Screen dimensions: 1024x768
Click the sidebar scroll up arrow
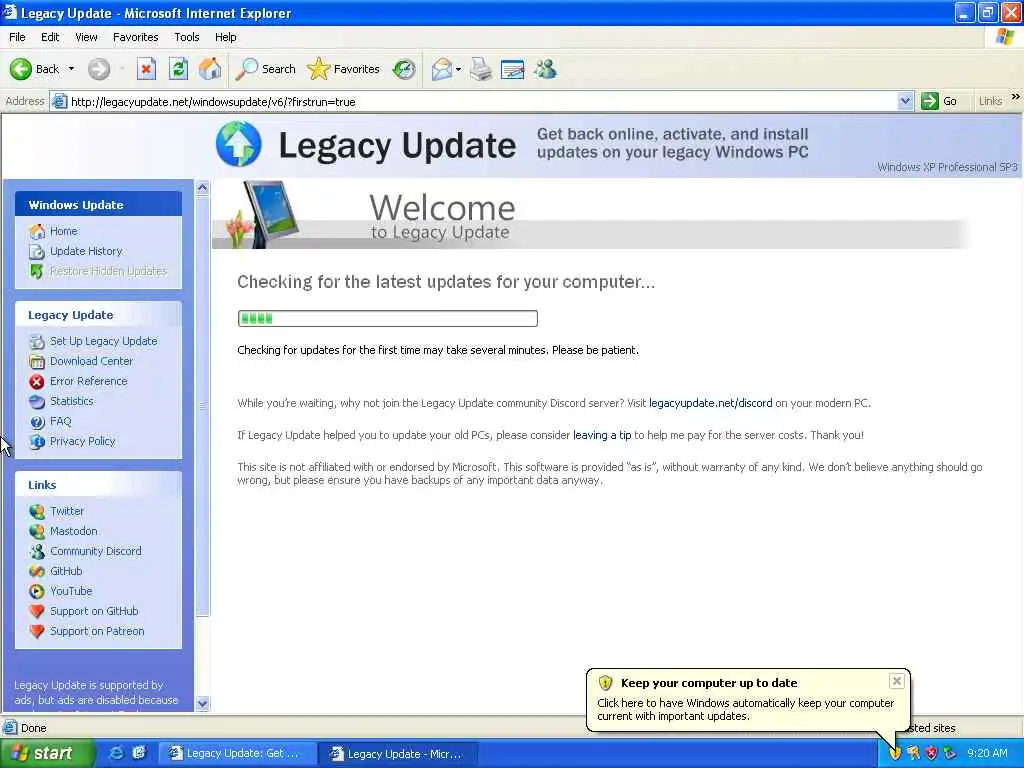202,188
